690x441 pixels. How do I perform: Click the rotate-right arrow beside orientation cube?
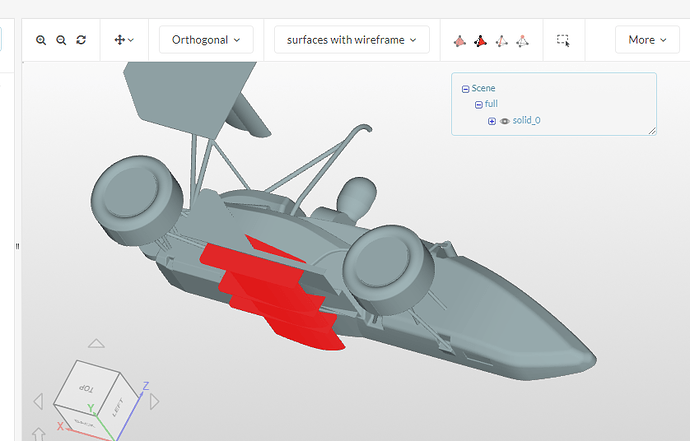[154, 401]
